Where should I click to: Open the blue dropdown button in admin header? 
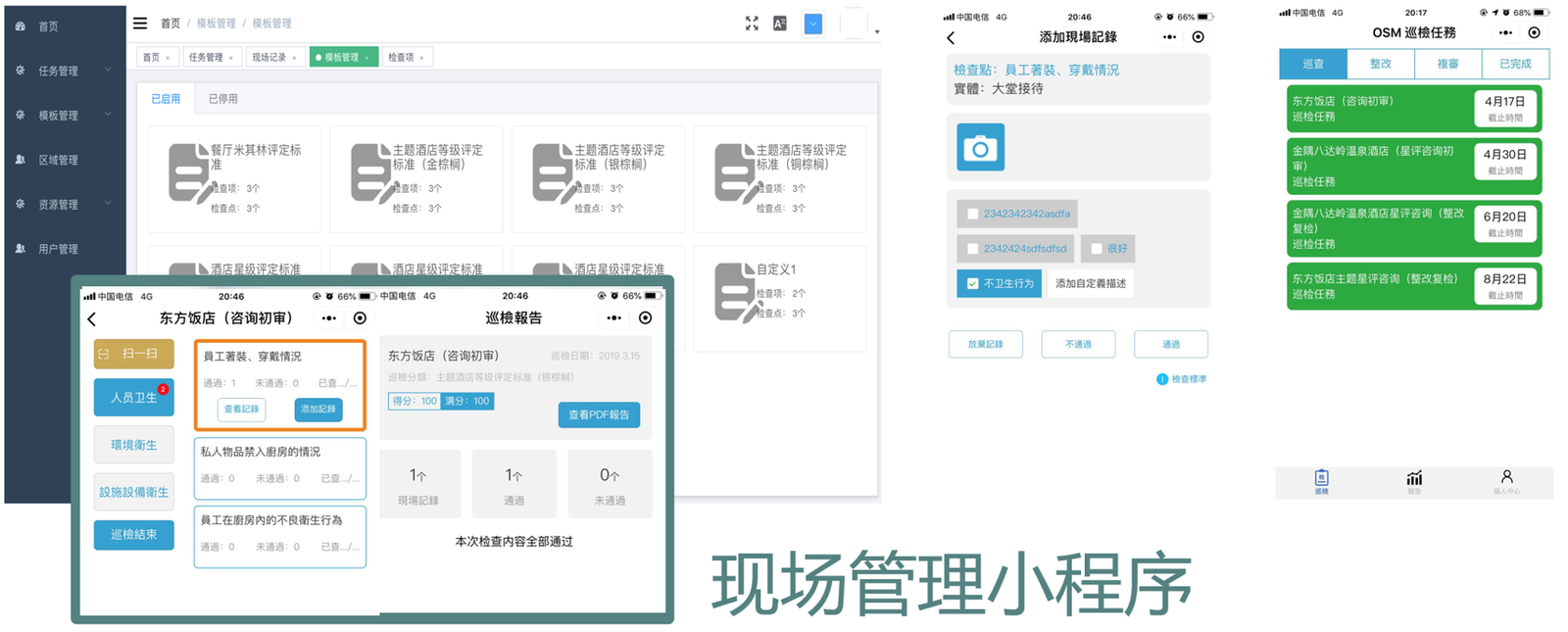coord(813,24)
